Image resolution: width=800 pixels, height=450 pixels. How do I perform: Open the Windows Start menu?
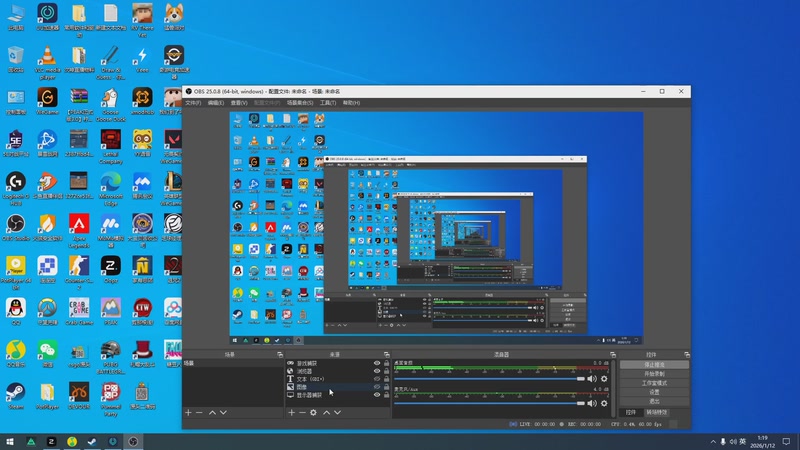(x=10, y=441)
